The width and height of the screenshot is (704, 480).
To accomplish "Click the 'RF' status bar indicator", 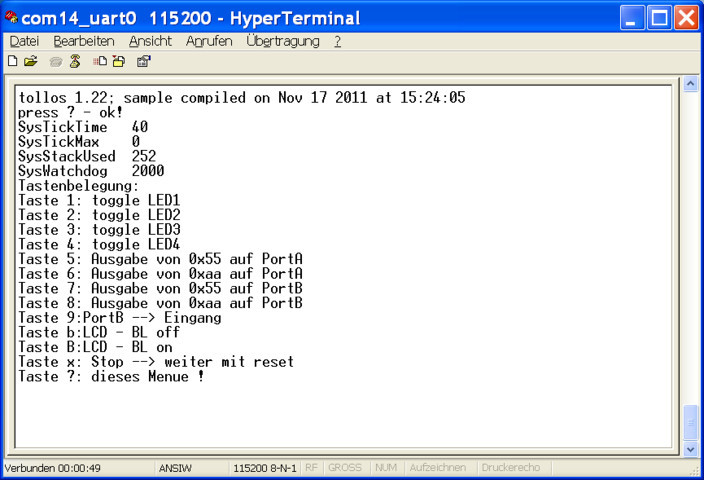I will [311, 468].
